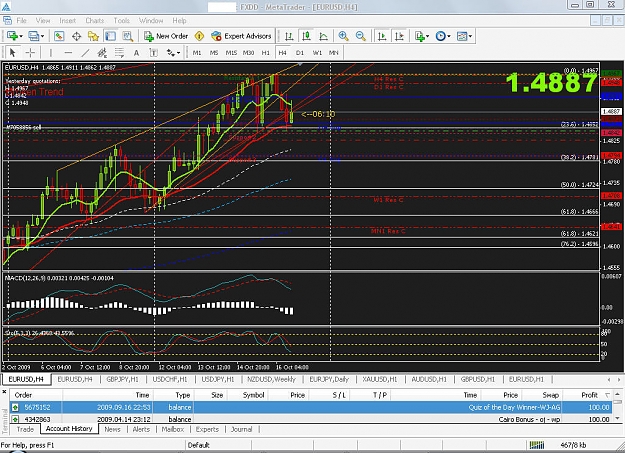Screen dimensions: 625x453
Task: Select the Vertical Line drawing tool
Action: [x=51, y=53]
